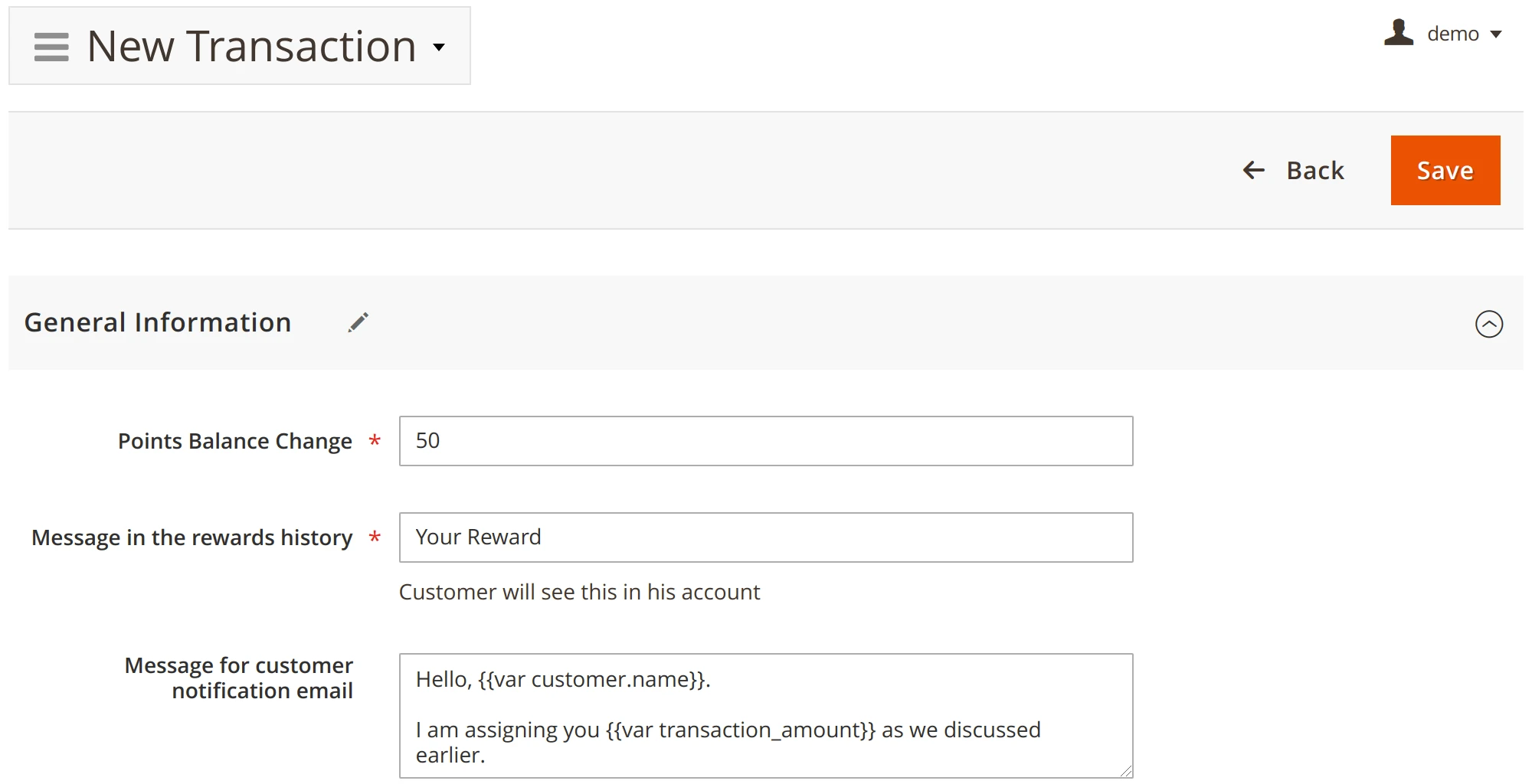
Task: Select the Points Balance Change input showing 50
Action: [x=765, y=440]
